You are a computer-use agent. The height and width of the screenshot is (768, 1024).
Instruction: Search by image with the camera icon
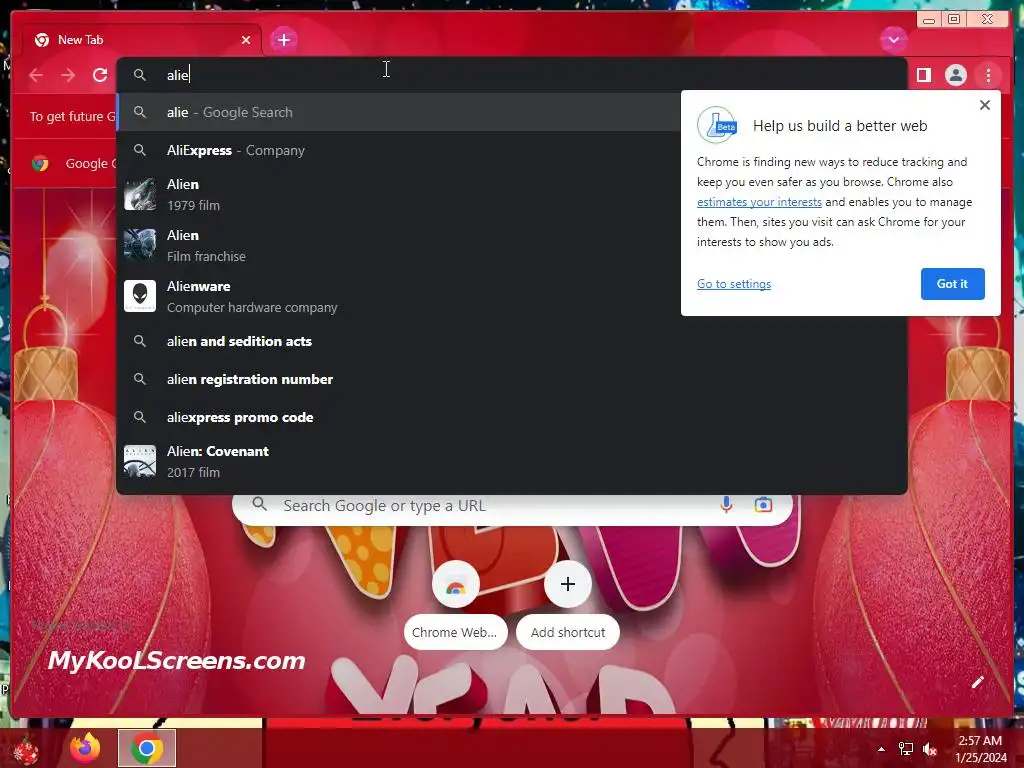tap(763, 504)
